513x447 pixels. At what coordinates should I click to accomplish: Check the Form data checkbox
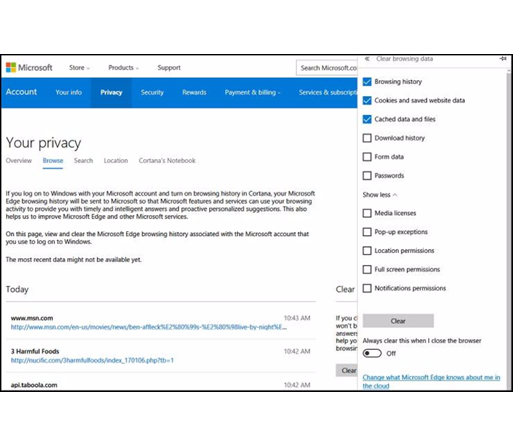[x=367, y=157]
